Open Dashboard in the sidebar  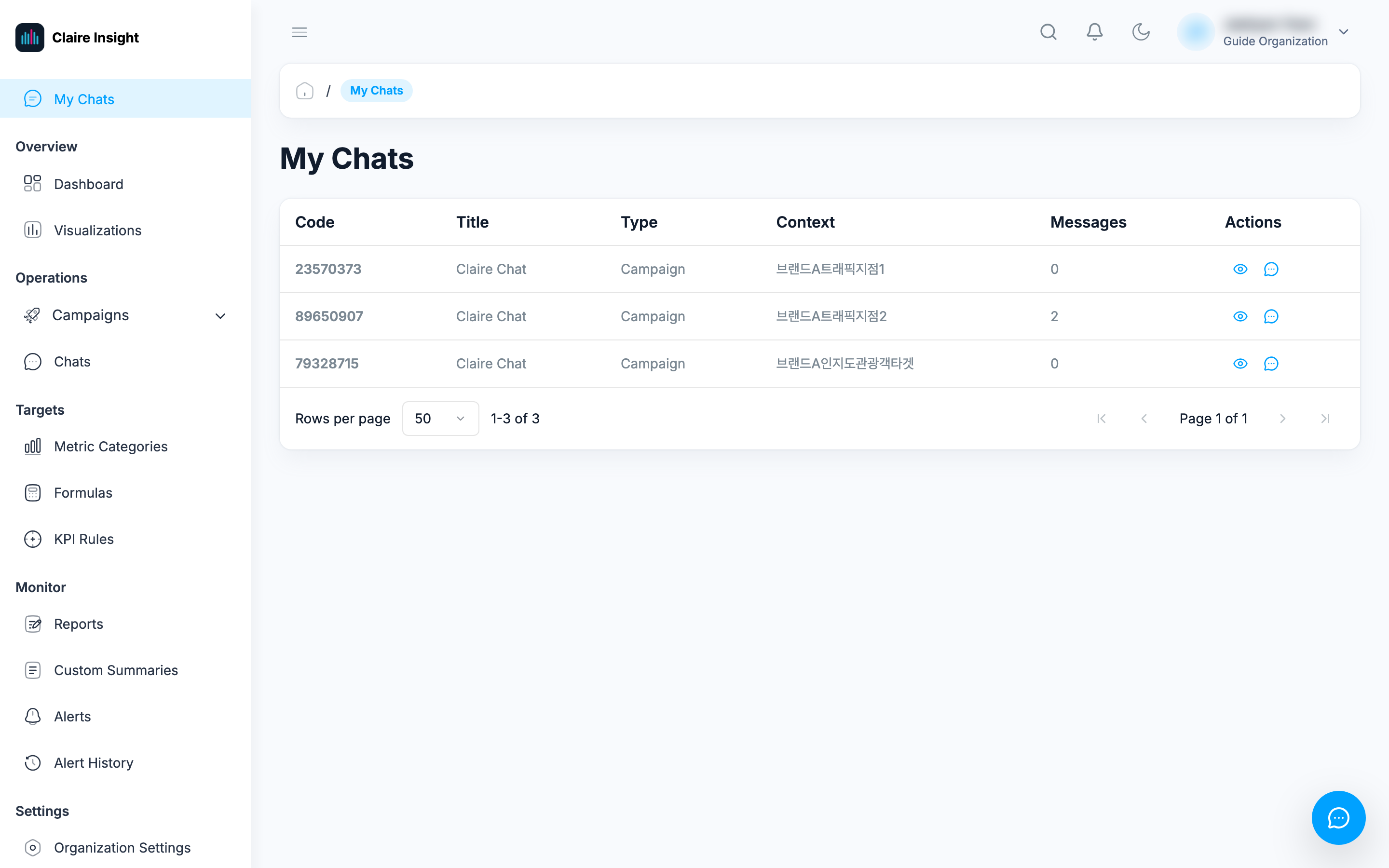coord(125,184)
